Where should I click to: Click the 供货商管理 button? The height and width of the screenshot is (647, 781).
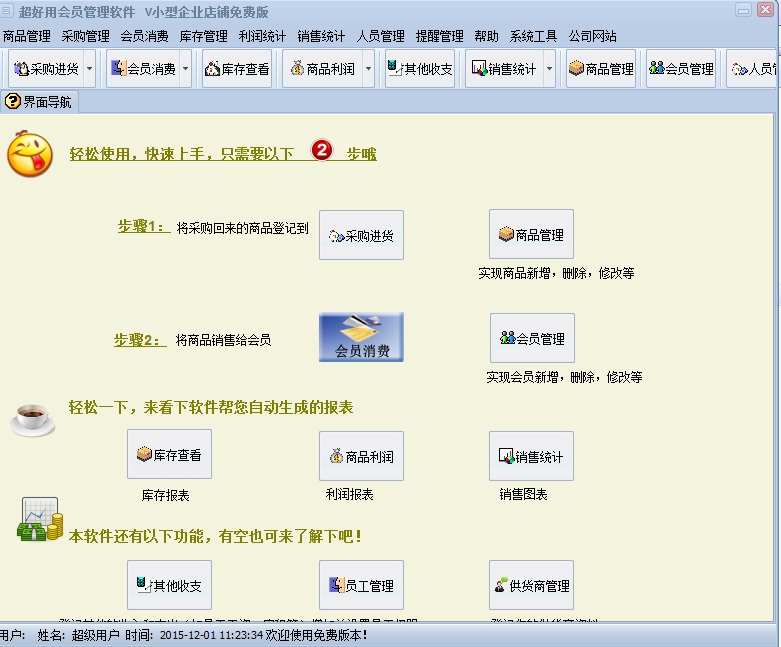point(531,585)
